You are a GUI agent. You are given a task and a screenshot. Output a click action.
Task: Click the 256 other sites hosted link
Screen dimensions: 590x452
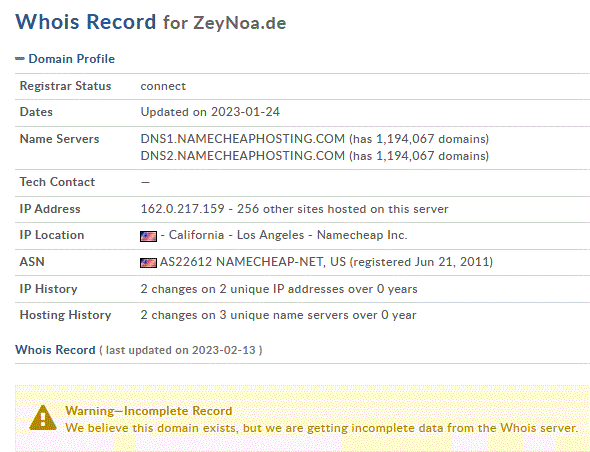[342, 209]
